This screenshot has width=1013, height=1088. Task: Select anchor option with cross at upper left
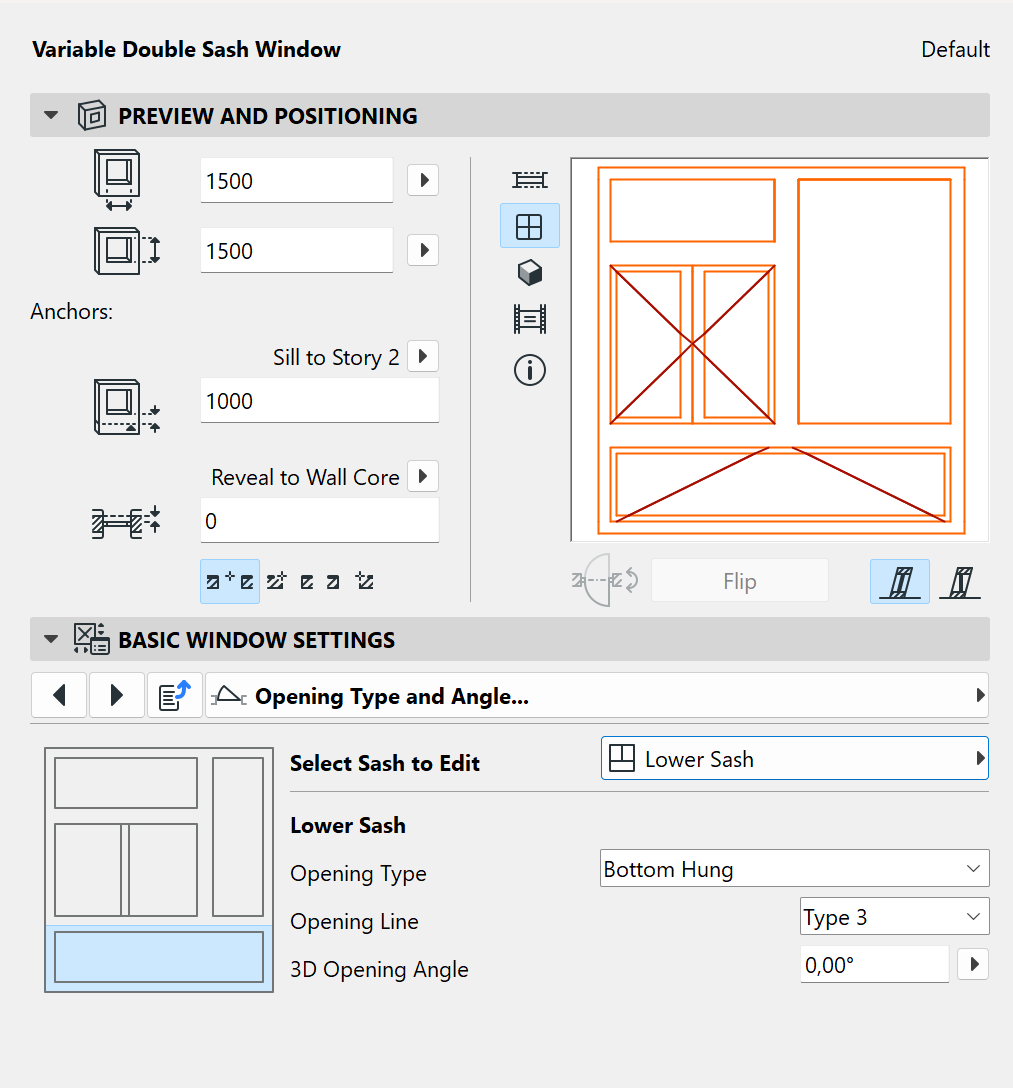point(364,581)
